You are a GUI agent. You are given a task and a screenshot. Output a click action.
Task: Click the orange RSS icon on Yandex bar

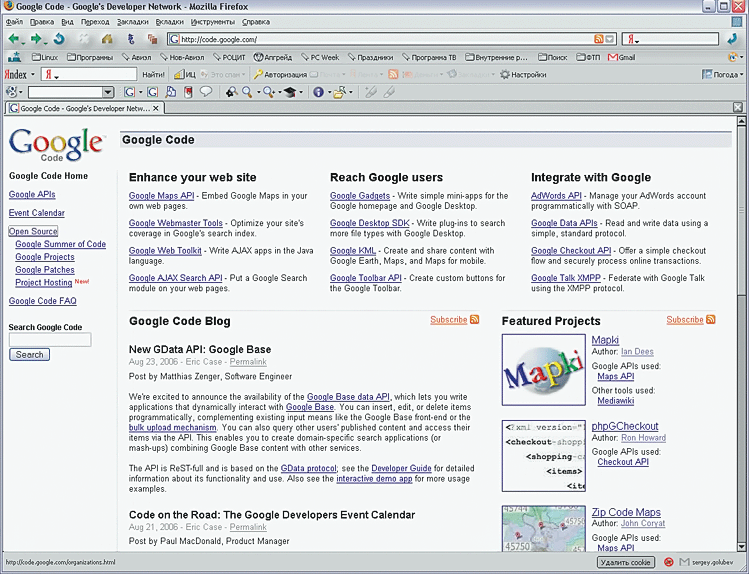coord(393,74)
